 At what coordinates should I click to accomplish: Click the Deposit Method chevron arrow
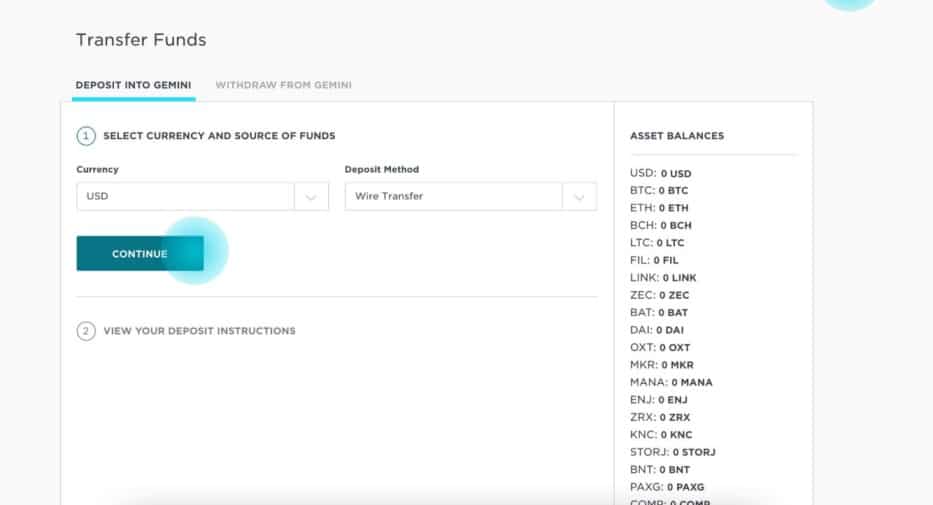point(579,197)
